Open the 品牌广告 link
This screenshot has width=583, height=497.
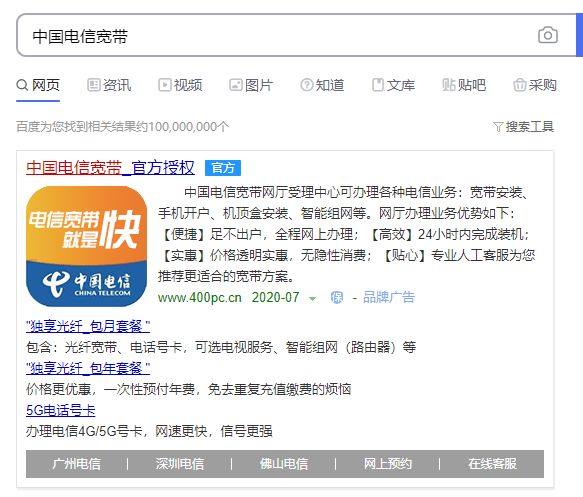tap(389, 297)
